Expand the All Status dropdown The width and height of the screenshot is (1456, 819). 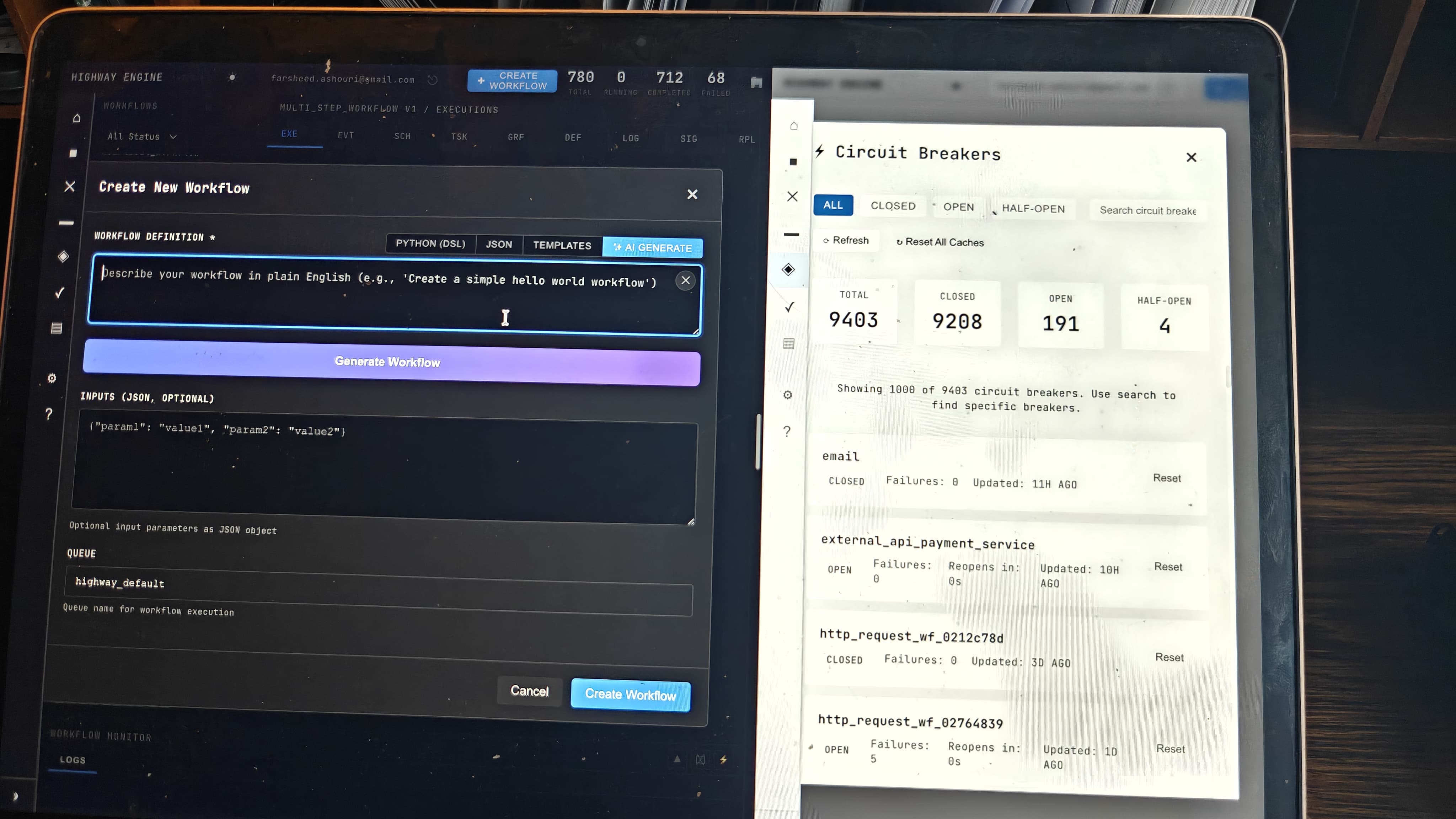[x=142, y=137]
